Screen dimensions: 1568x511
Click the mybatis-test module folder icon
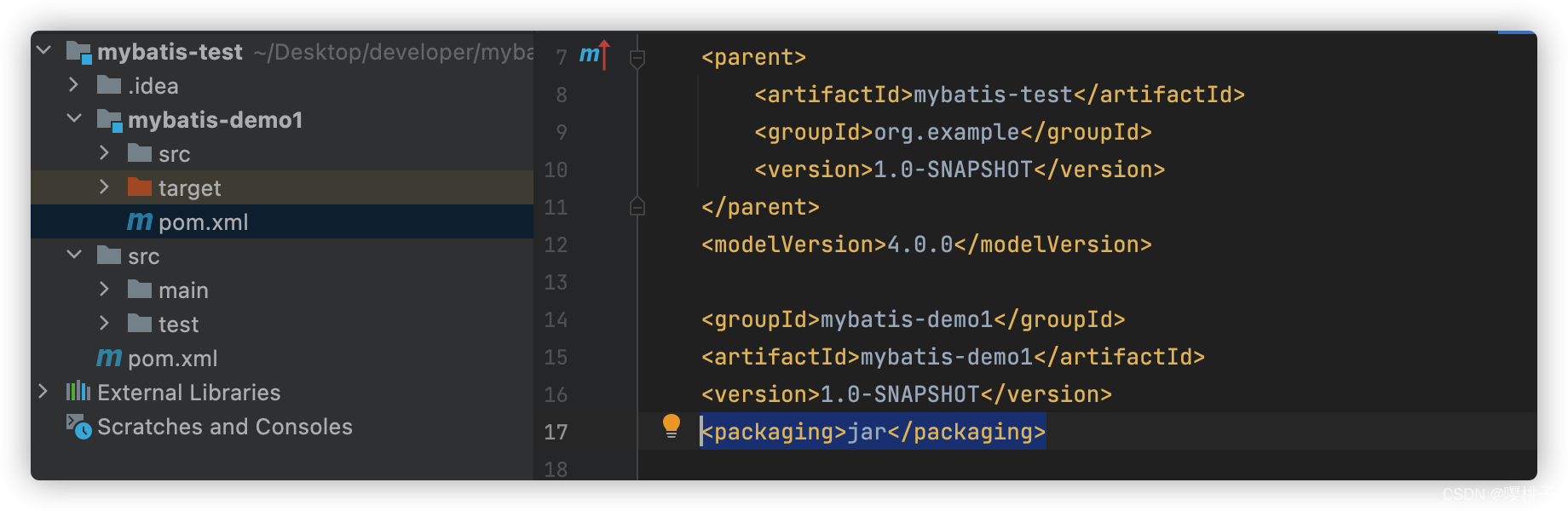pos(79,52)
